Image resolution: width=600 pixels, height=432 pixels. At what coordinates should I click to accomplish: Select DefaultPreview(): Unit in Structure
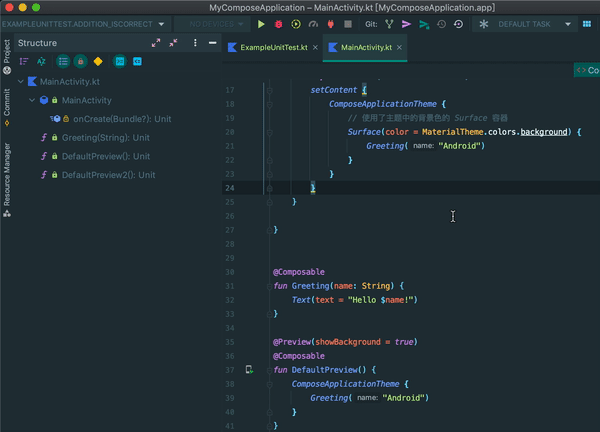coord(106,156)
